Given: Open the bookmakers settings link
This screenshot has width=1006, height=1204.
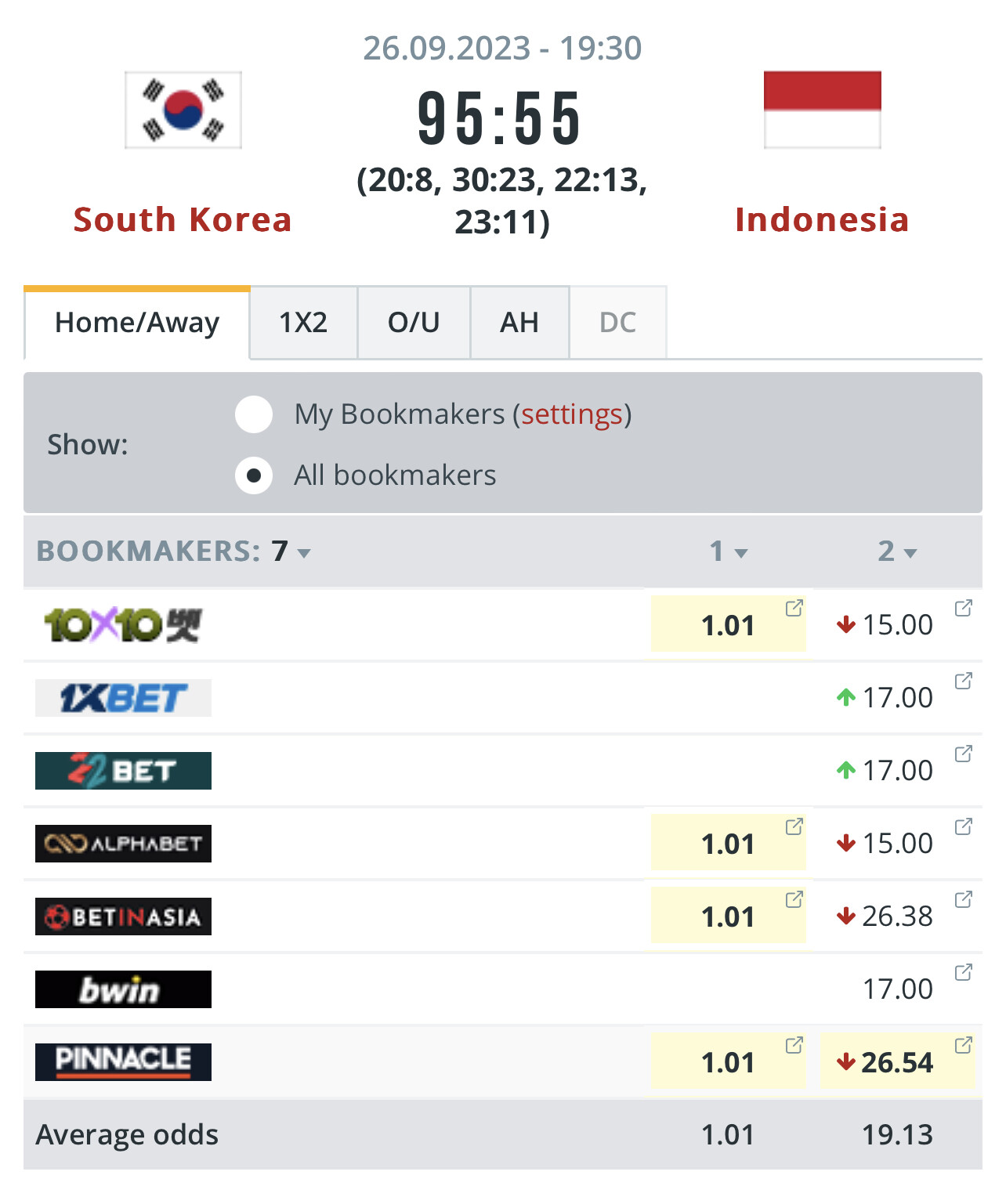Looking at the screenshot, I should pos(572,414).
